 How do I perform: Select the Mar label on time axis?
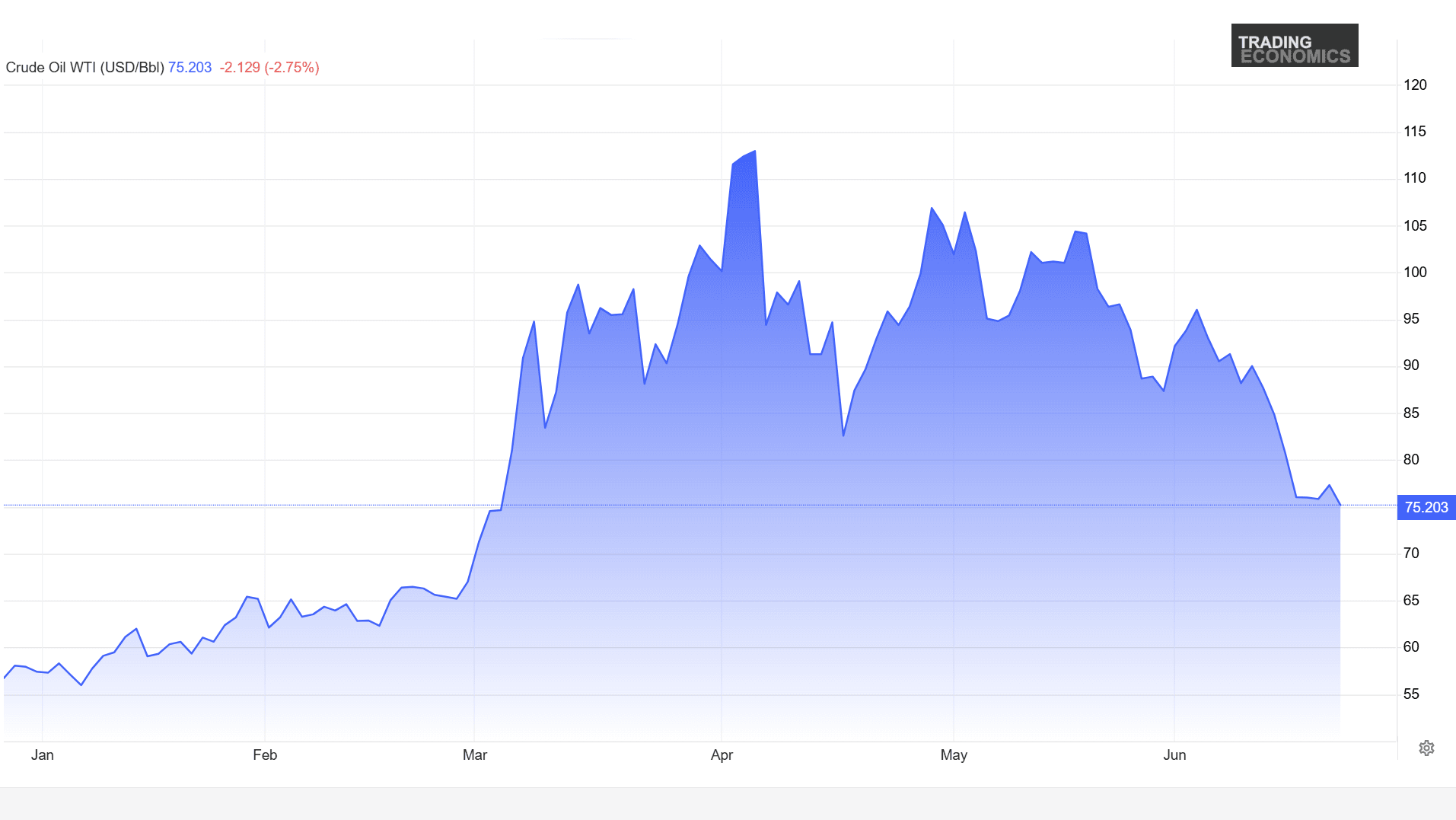[x=475, y=755]
